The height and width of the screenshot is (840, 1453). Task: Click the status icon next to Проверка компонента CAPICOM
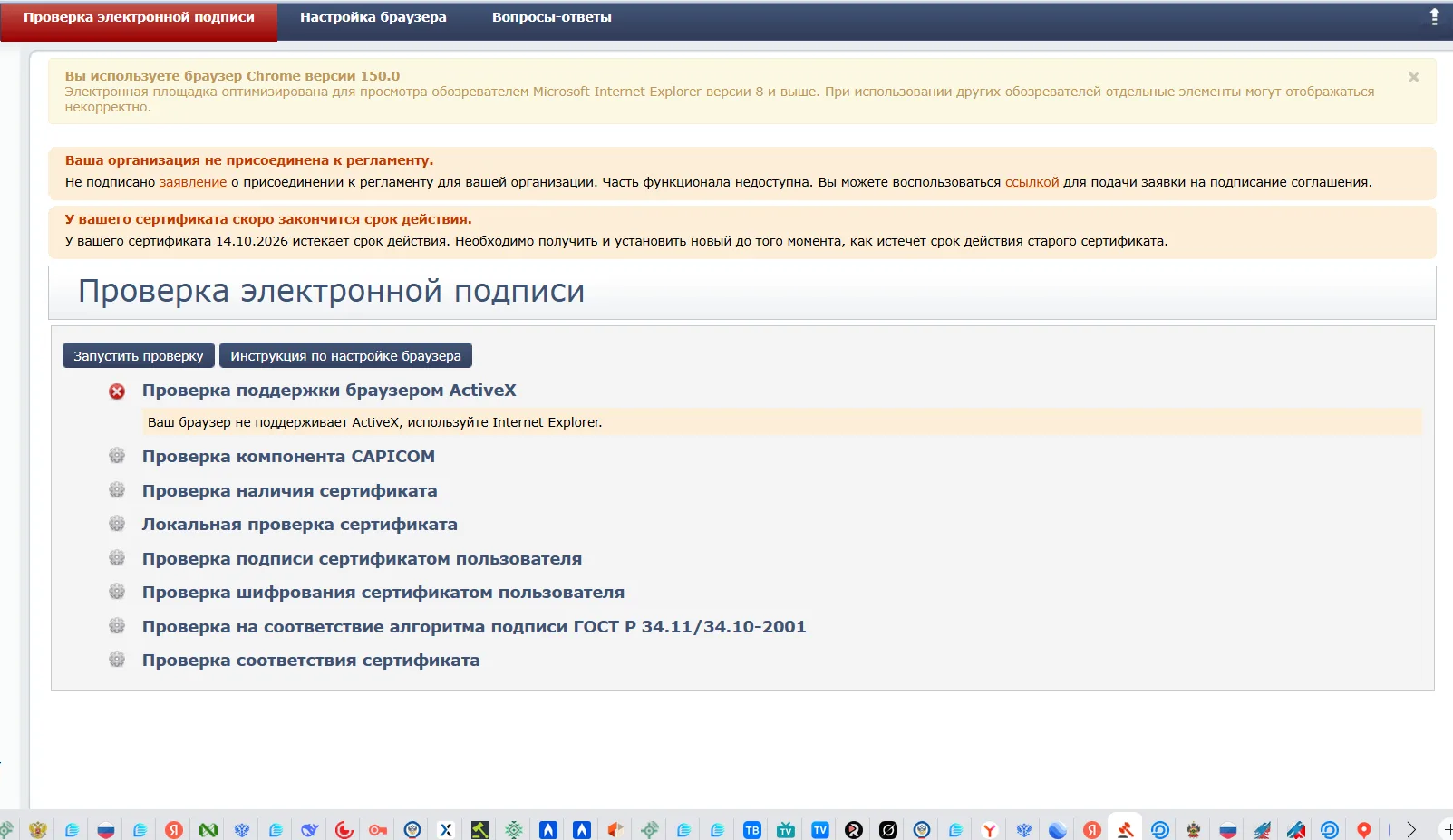coord(117,456)
